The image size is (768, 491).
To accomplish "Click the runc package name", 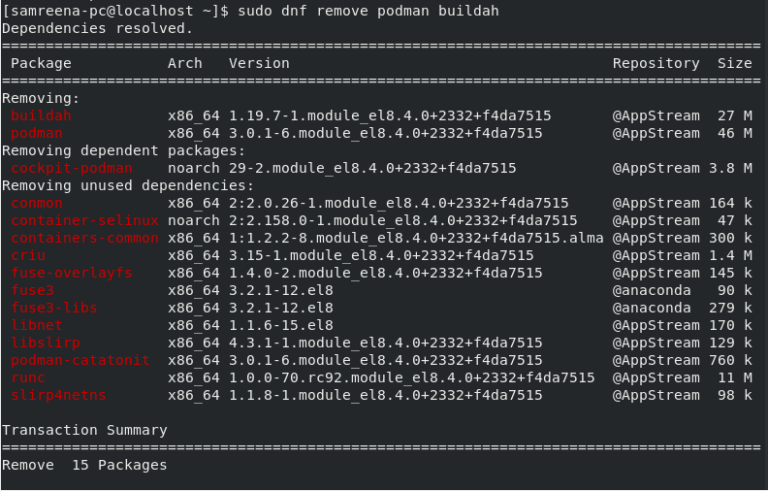I will pyautogui.click(x=28, y=378).
